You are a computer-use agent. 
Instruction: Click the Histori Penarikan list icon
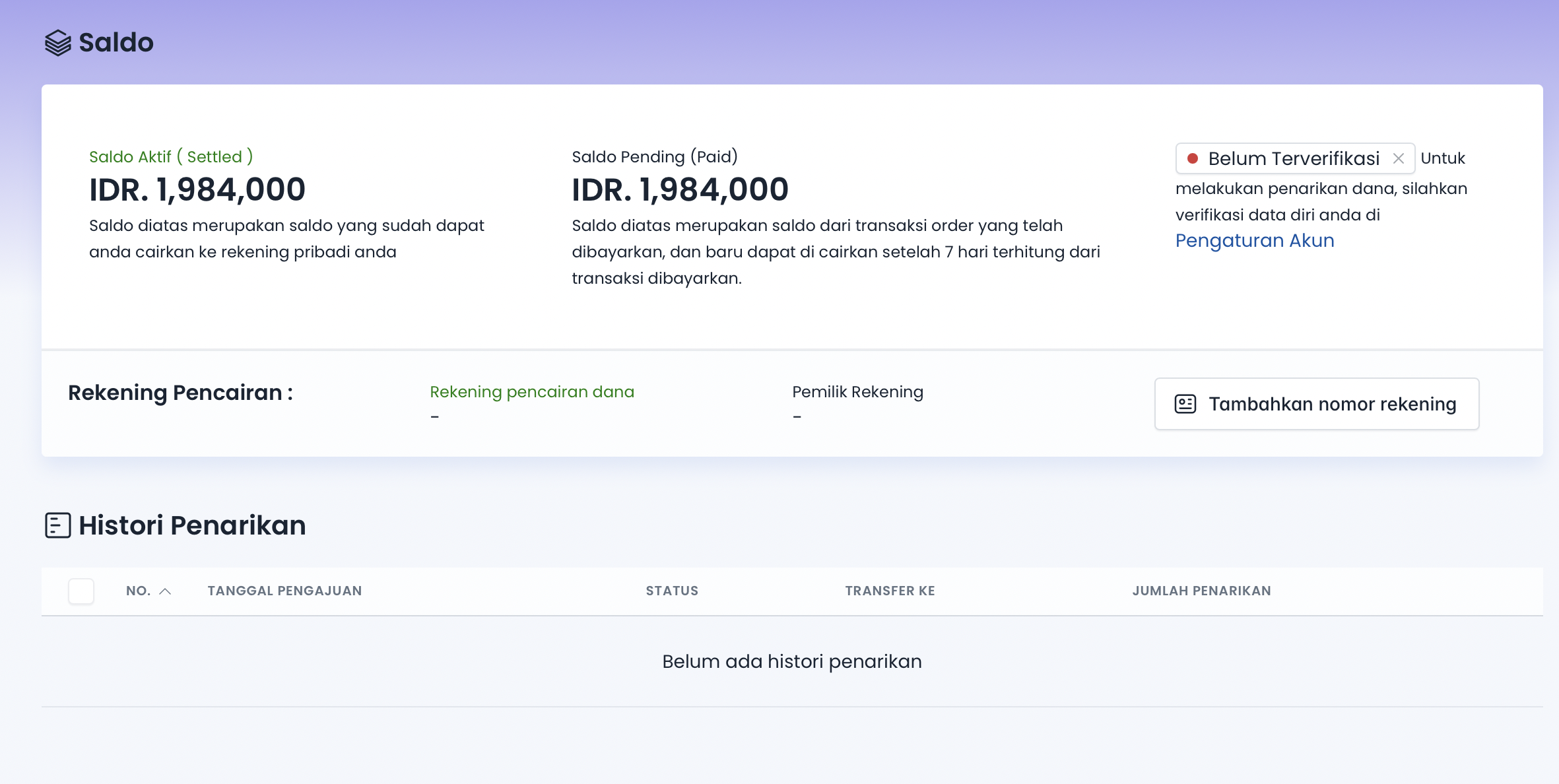coord(57,525)
